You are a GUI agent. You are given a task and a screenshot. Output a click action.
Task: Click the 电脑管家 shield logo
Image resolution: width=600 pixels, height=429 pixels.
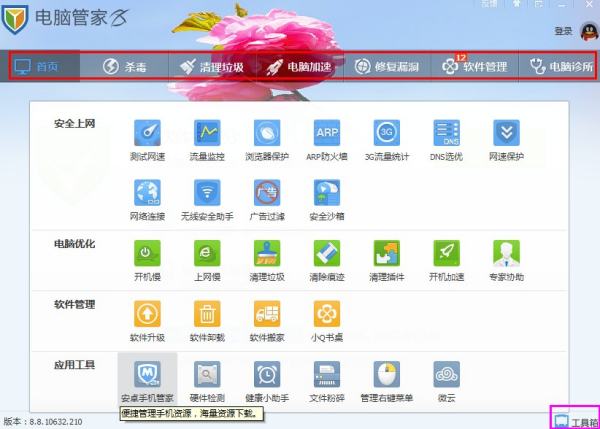coord(14,18)
